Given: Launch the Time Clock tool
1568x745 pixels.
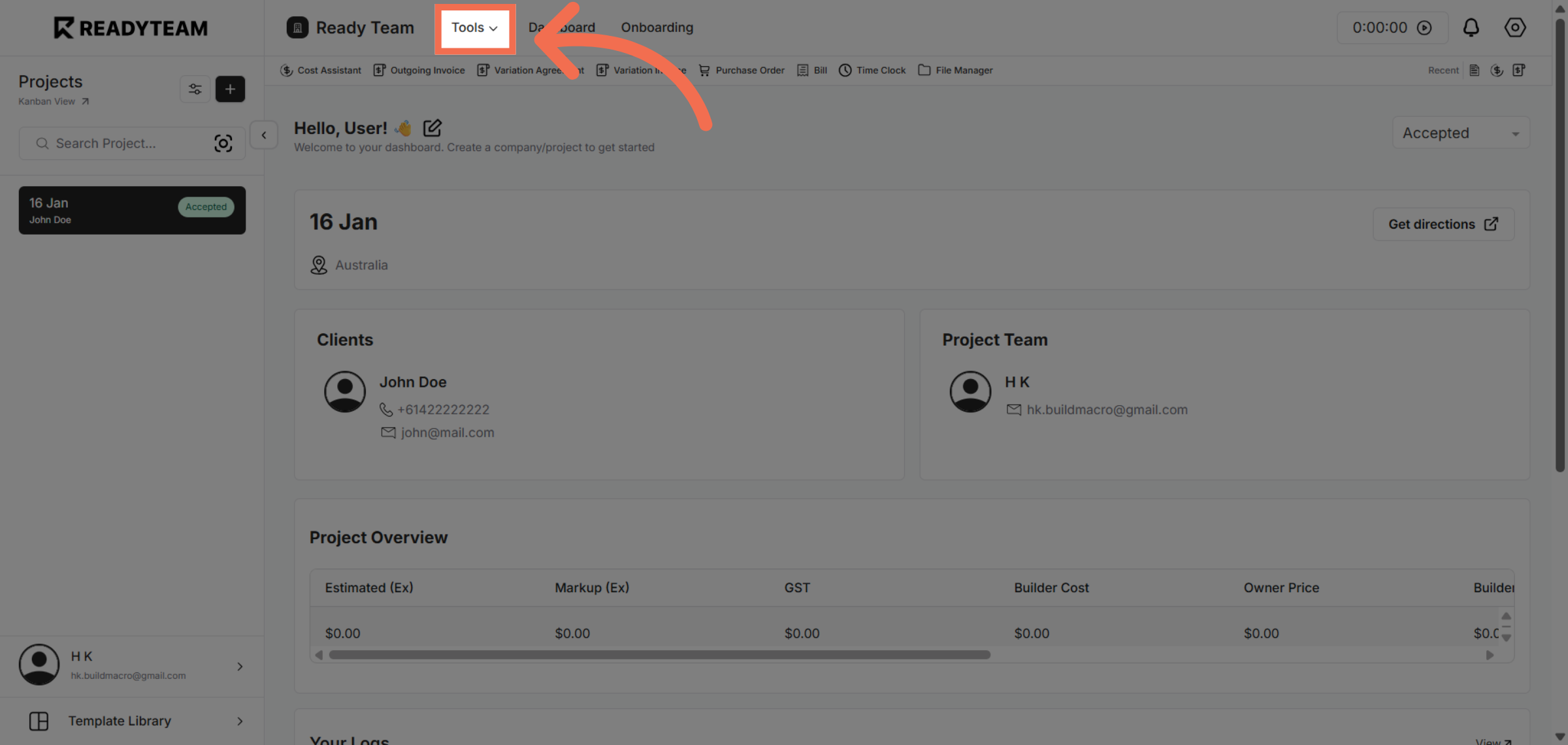Looking at the screenshot, I should (x=872, y=70).
